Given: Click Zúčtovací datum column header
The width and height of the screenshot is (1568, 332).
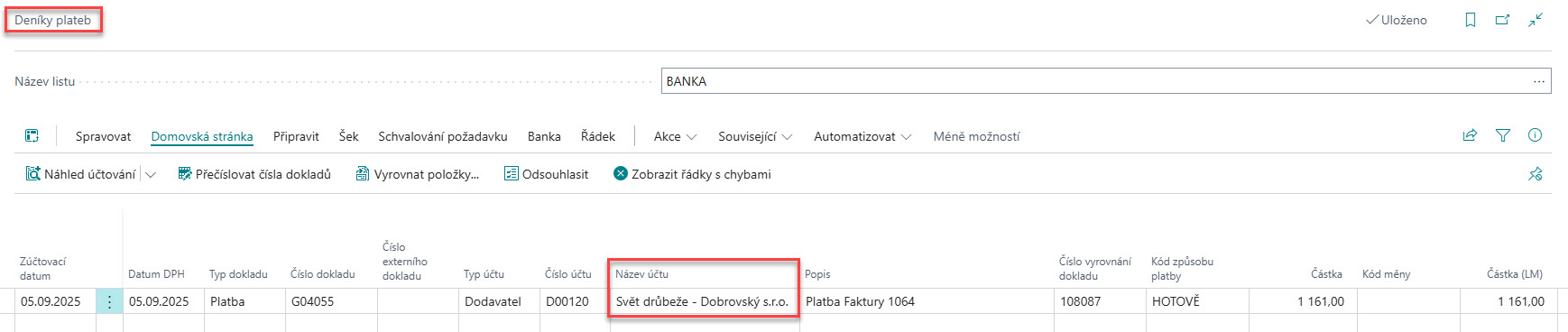Looking at the screenshot, I should tap(43, 269).
